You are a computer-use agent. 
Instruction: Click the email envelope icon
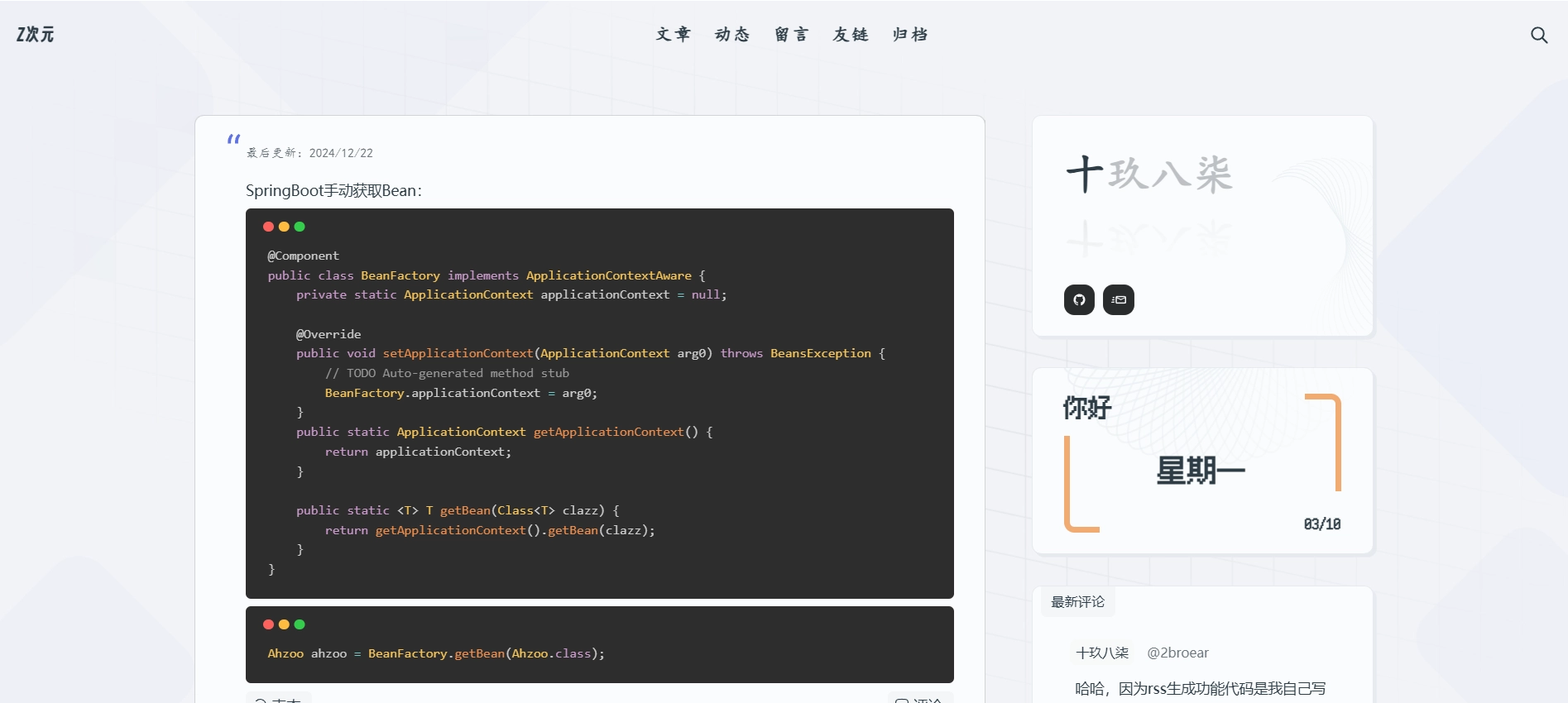point(1119,299)
